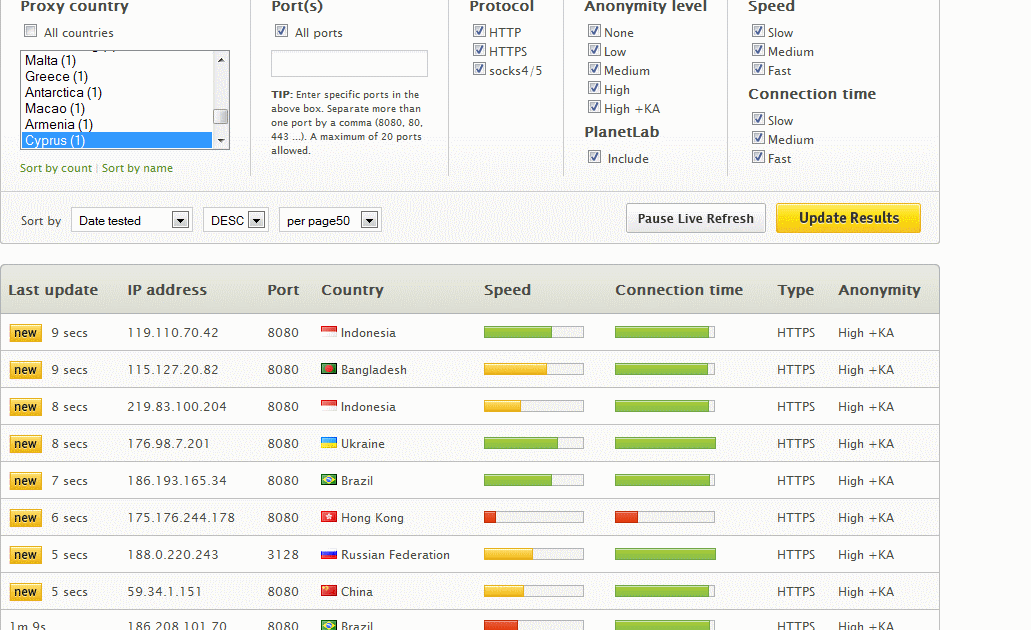Click the connection time bar for Ukraine proxy
The width and height of the screenshot is (1031, 630).
tap(665, 444)
